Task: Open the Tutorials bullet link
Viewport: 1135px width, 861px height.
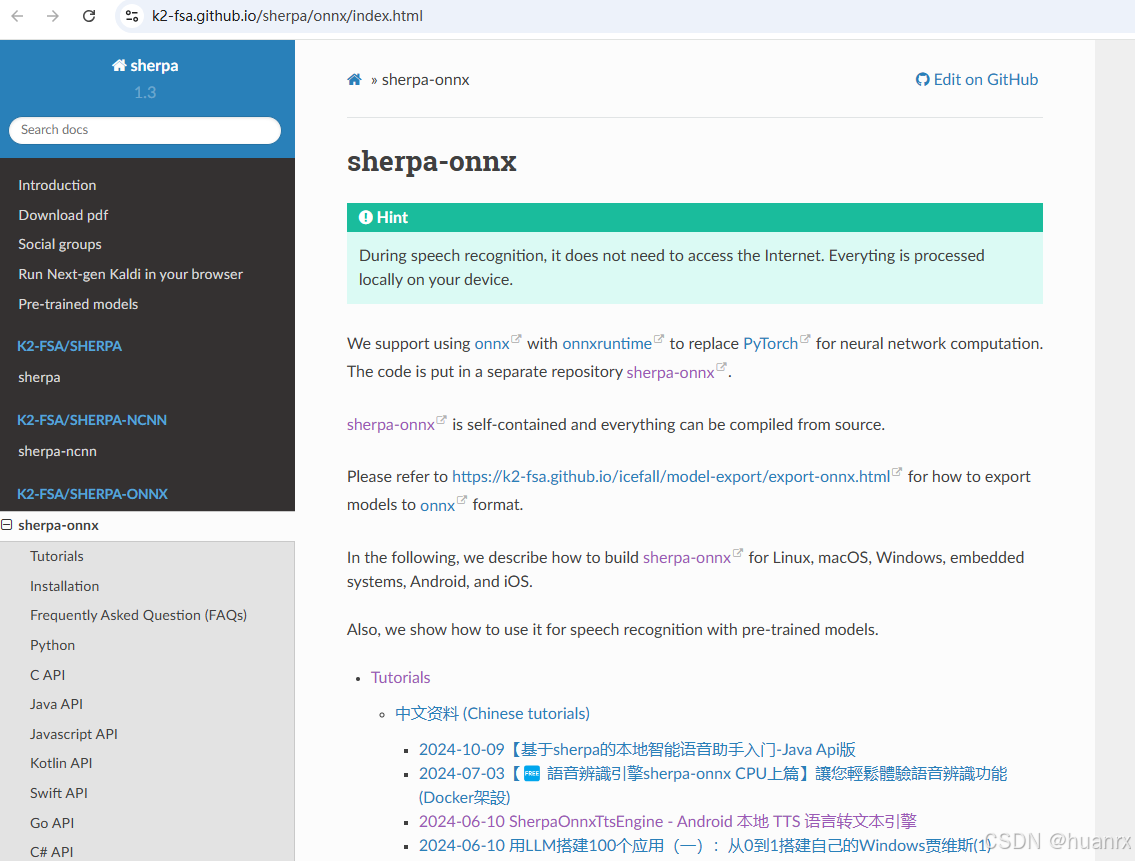Action: point(400,677)
